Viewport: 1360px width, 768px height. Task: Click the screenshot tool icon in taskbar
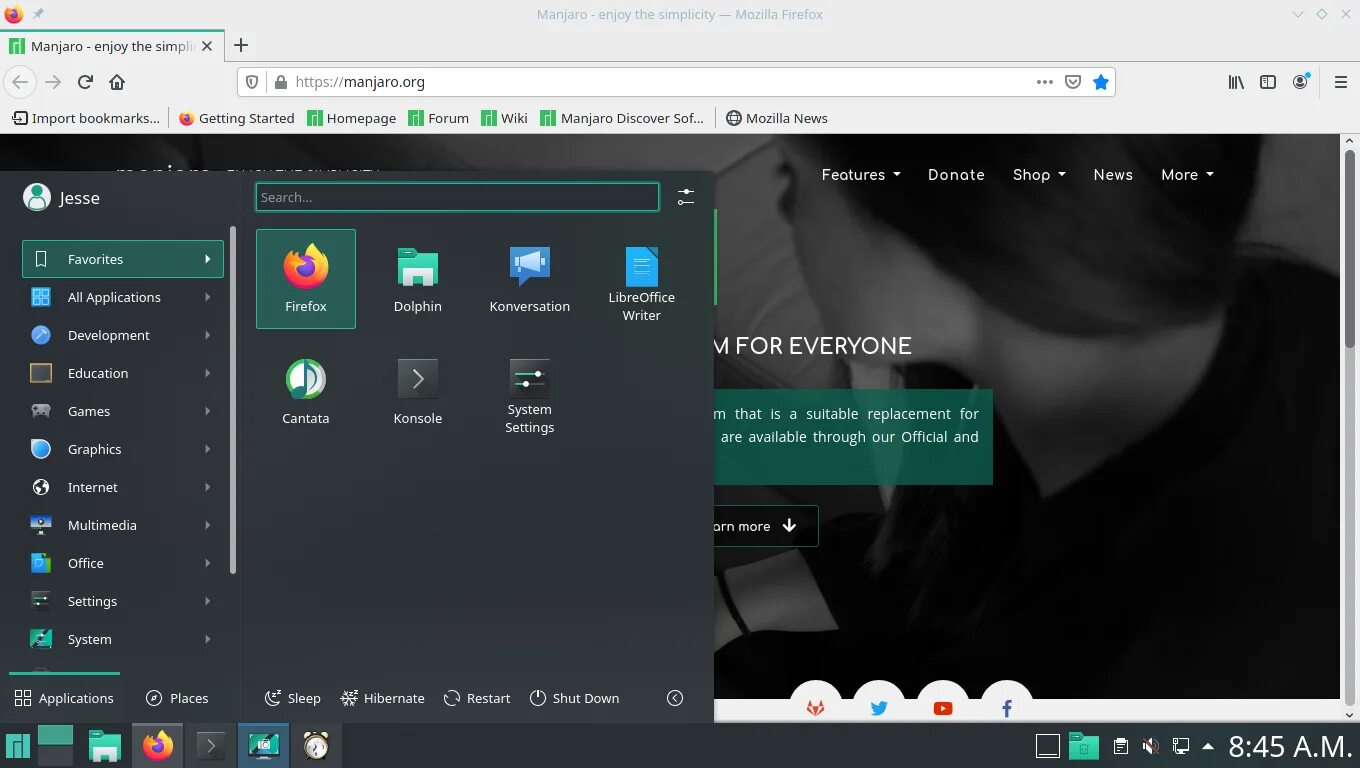coord(263,746)
